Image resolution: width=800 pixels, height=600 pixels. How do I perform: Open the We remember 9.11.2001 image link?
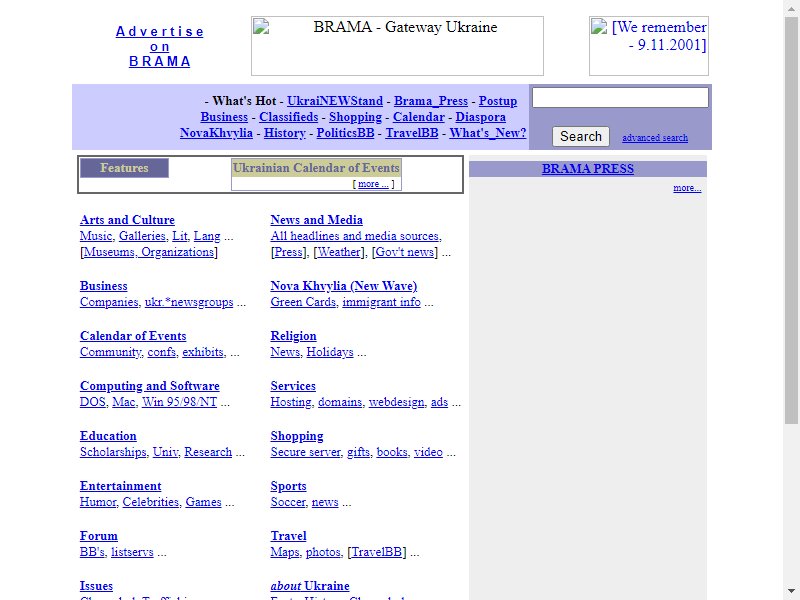click(648, 46)
